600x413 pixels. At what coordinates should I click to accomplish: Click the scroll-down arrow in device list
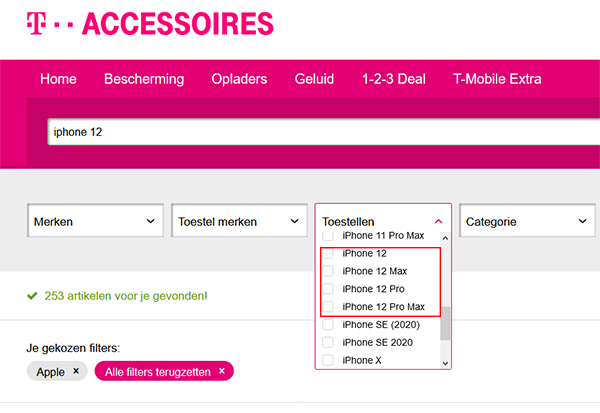point(445,363)
